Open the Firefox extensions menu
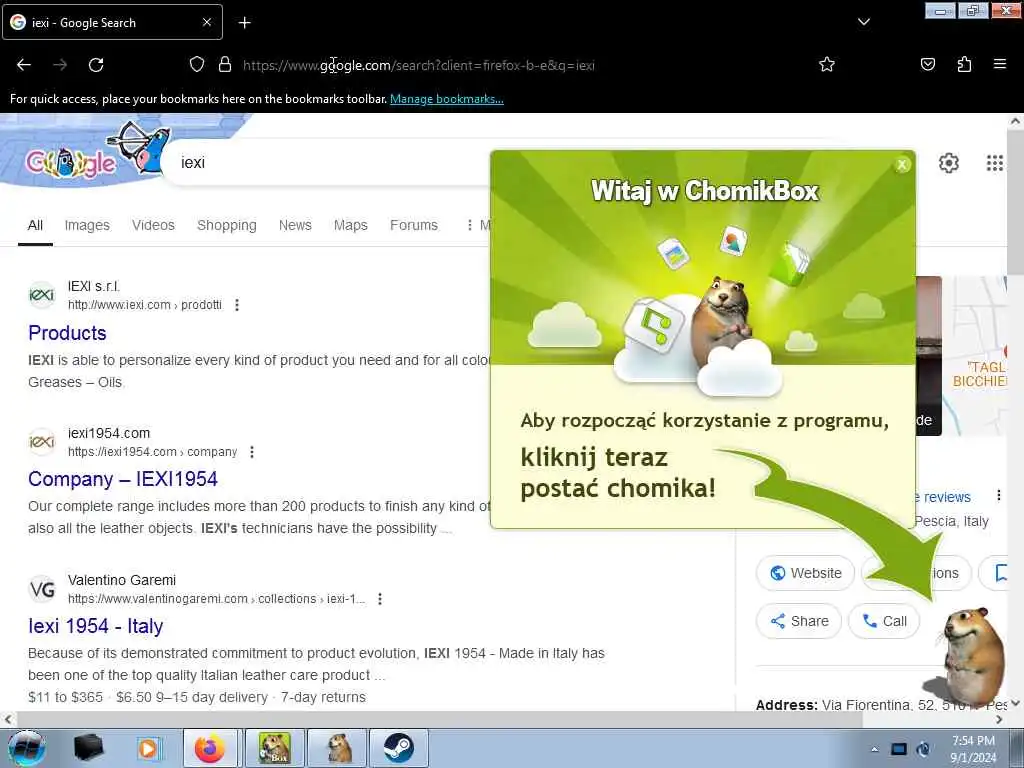The image size is (1024, 768). 964,64
